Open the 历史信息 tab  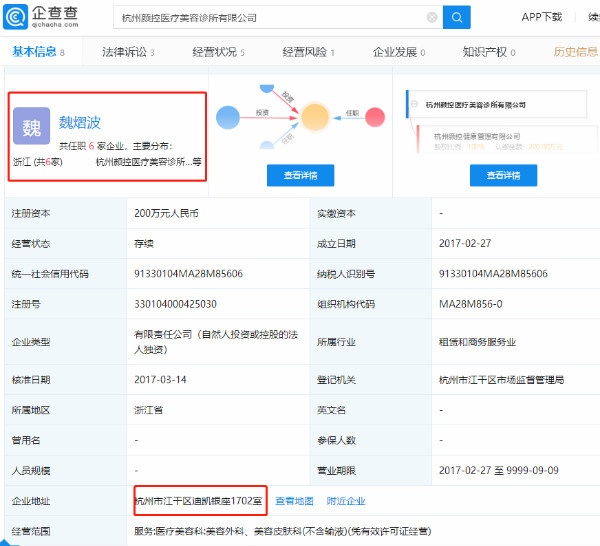pyautogui.click(x=576, y=52)
